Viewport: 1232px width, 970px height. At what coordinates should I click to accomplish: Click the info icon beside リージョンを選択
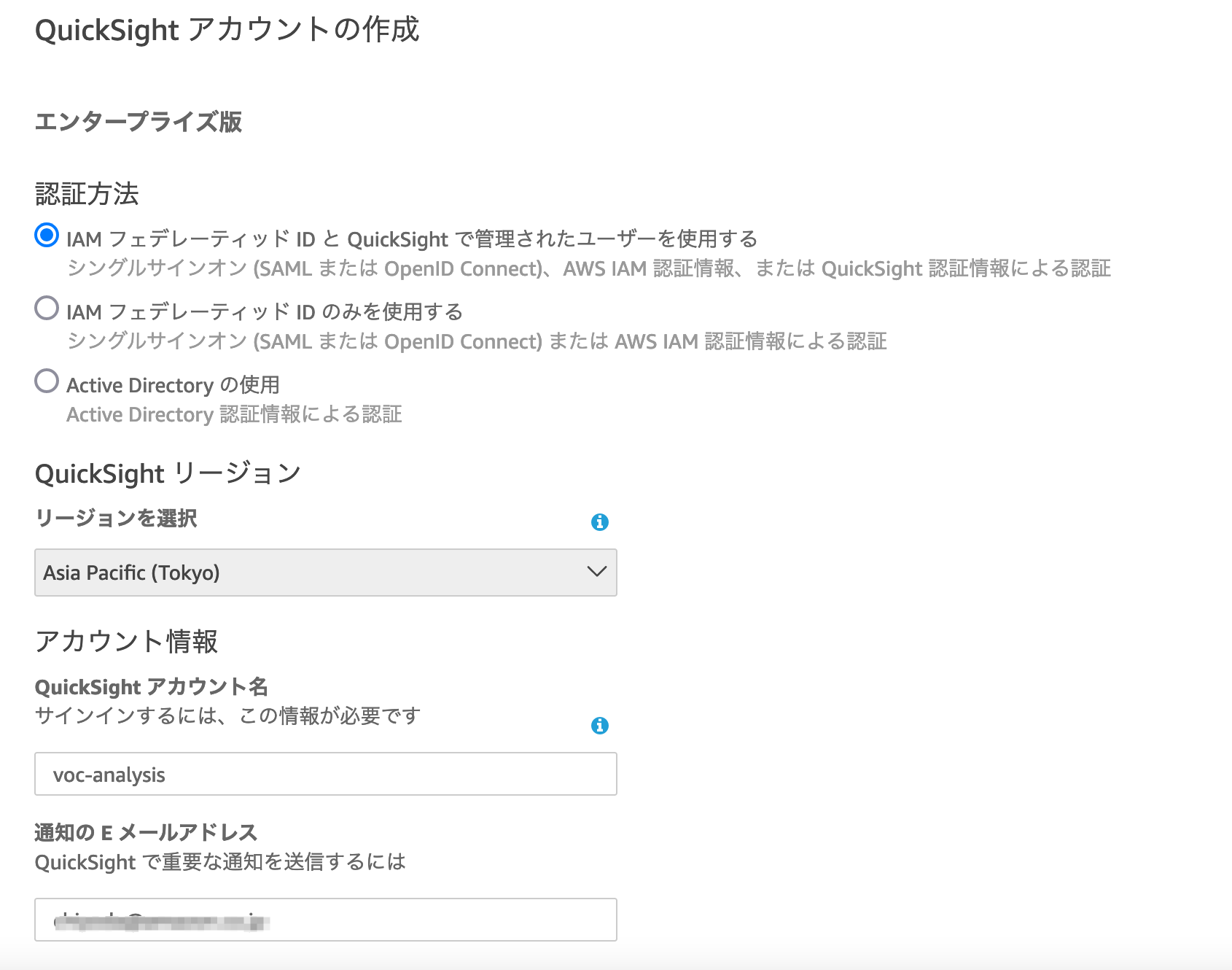point(599,521)
